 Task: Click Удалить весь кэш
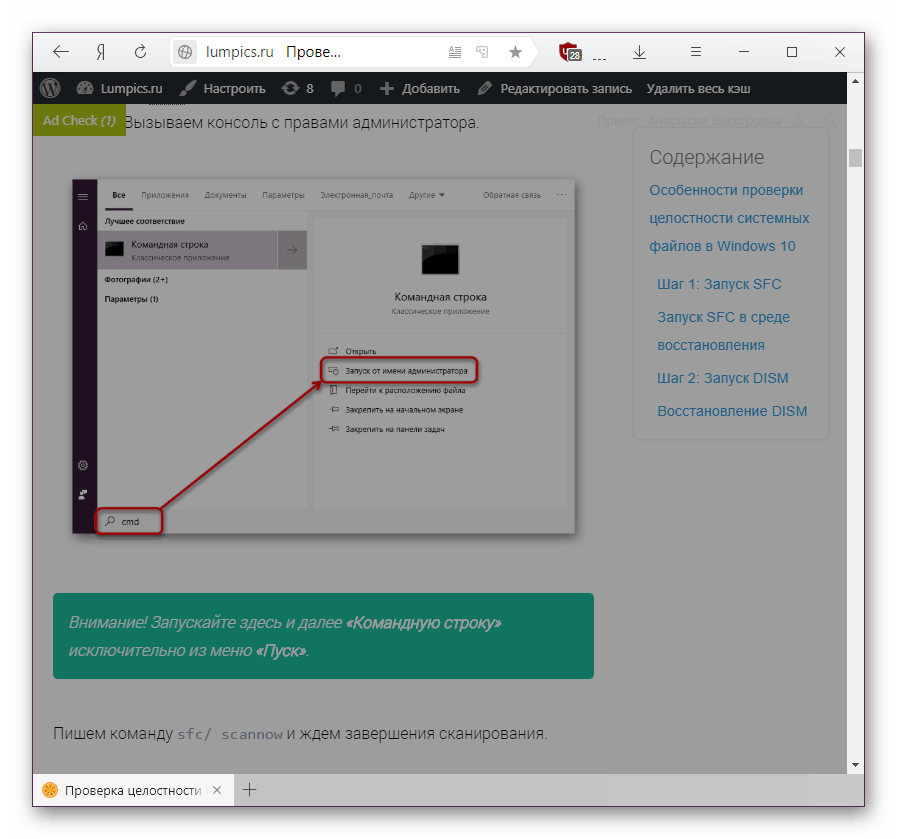click(698, 89)
